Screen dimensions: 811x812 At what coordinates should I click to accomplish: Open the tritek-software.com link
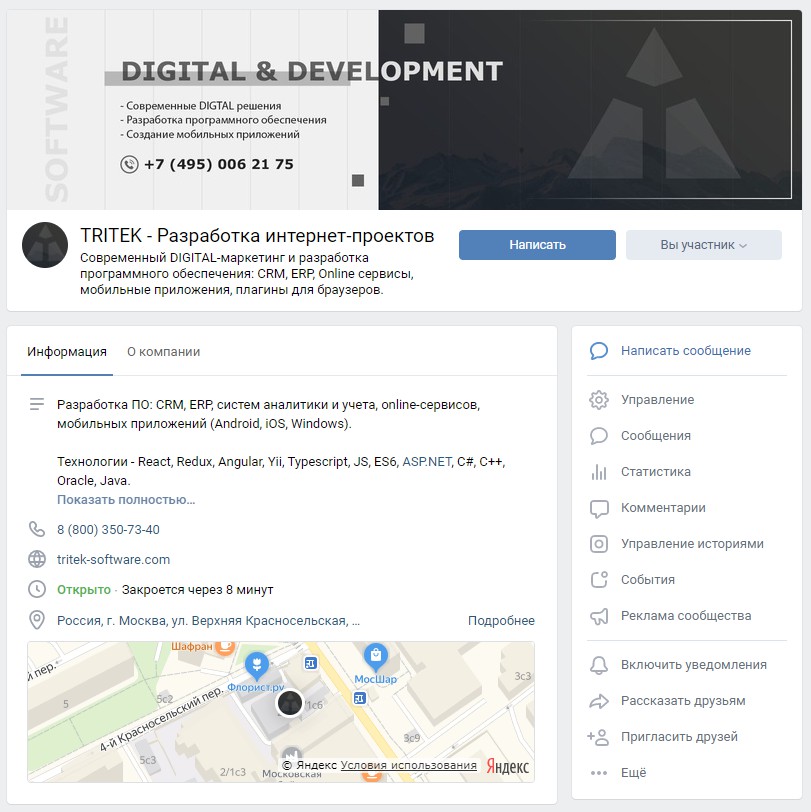tap(113, 559)
